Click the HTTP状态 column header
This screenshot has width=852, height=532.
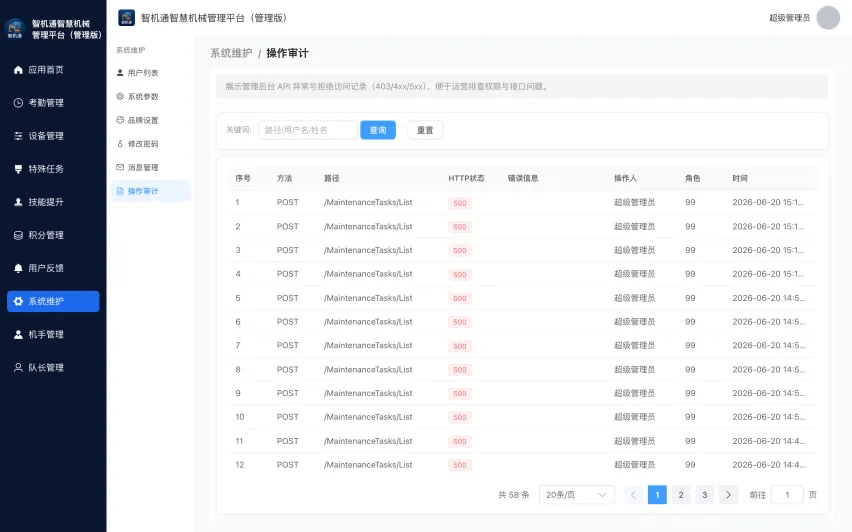pos(466,178)
